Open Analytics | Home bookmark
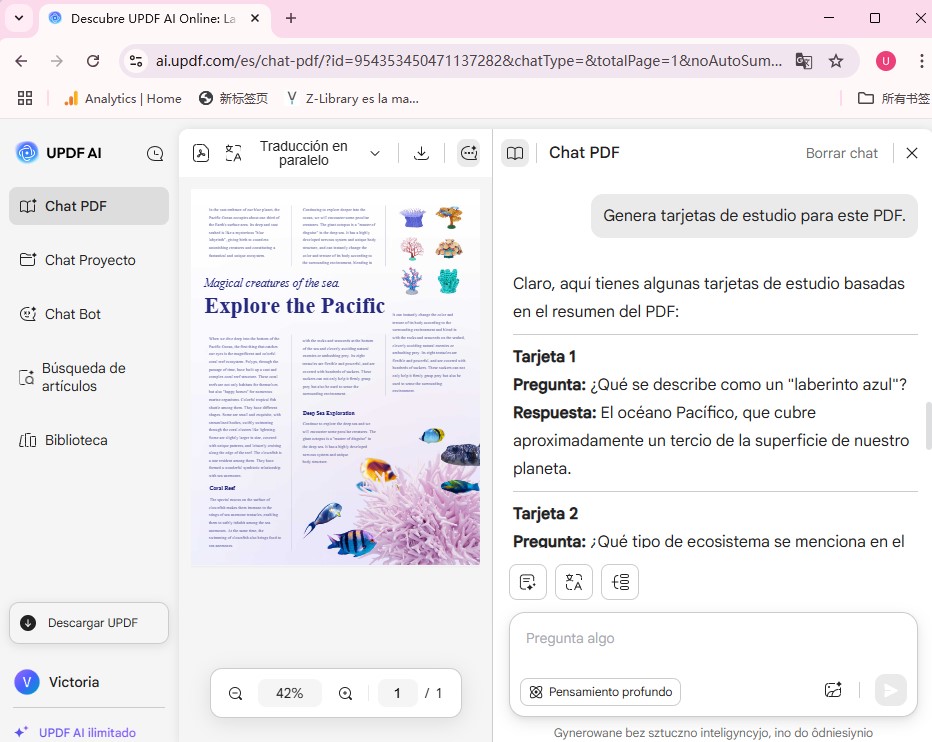 coord(122,99)
